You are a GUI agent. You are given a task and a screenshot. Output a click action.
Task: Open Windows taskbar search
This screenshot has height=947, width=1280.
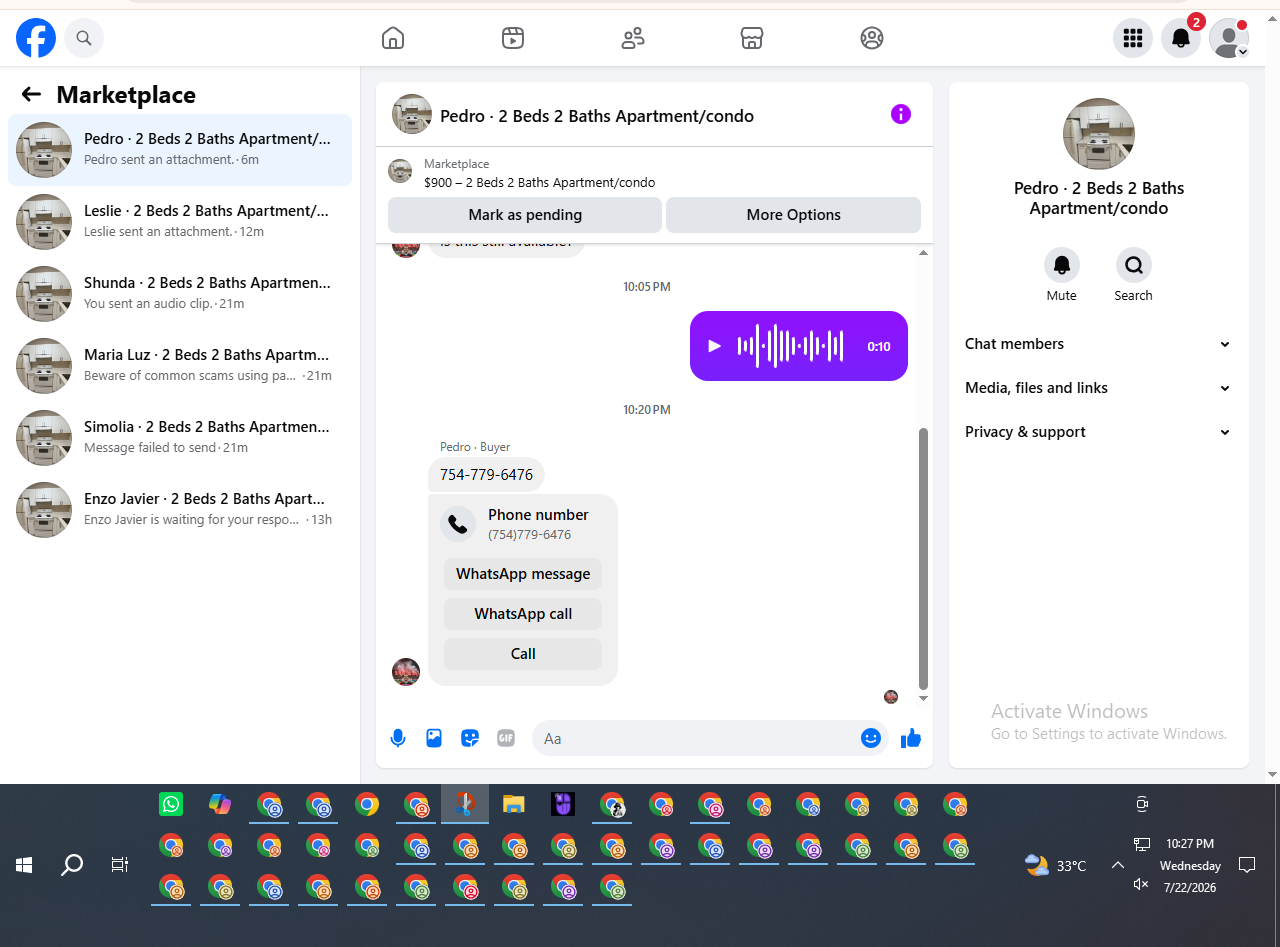(72, 865)
